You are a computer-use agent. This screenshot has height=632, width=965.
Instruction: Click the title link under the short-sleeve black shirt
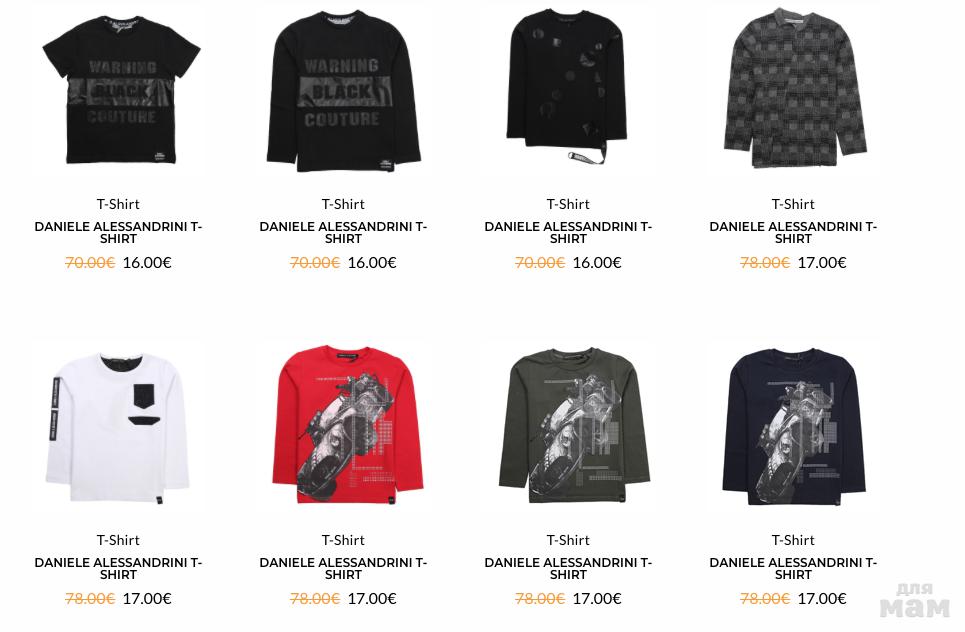(x=118, y=233)
